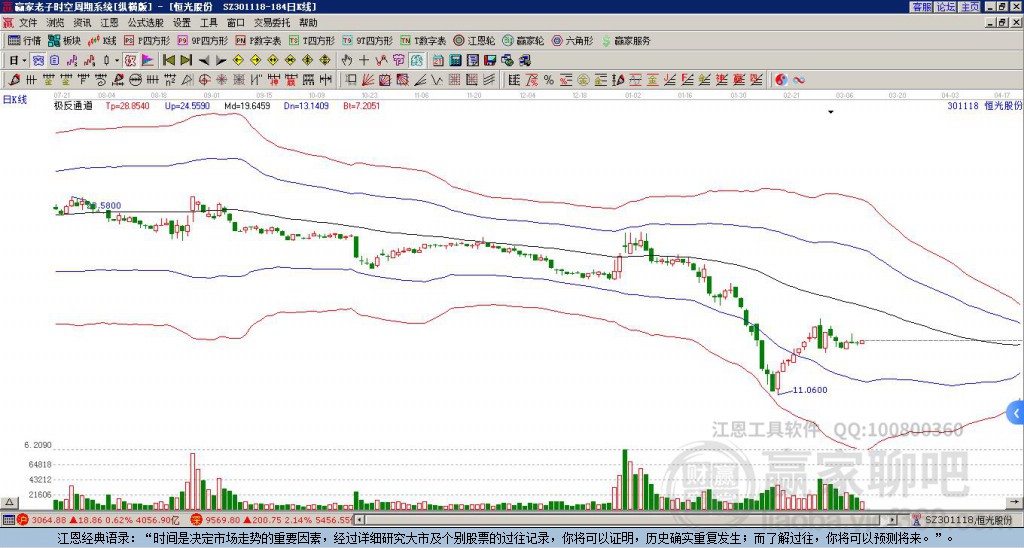This screenshot has height=548, width=1024.
Task: Click the 极反通道 indicator label
Action: tap(73, 105)
